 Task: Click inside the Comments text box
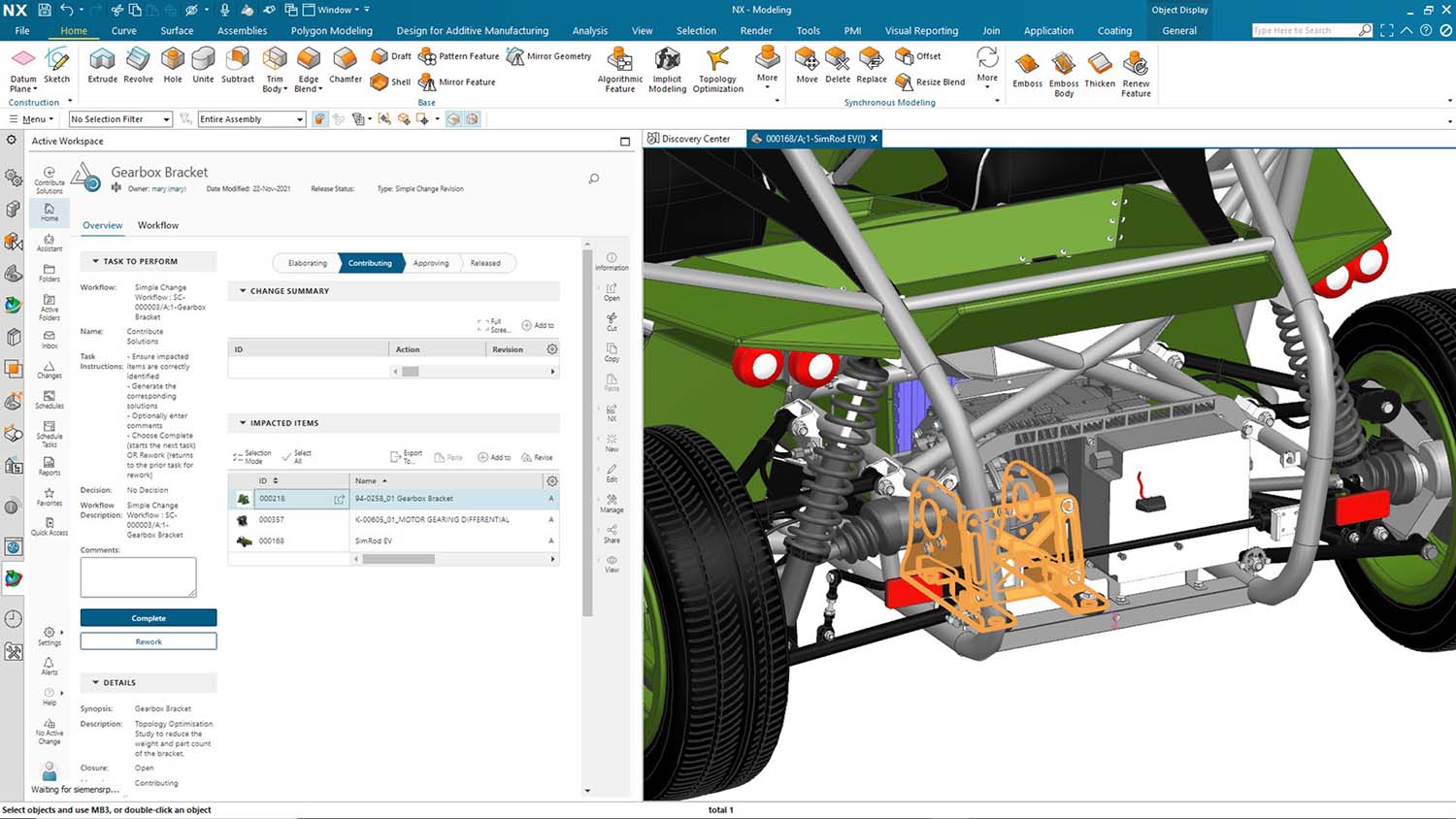click(137, 575)
